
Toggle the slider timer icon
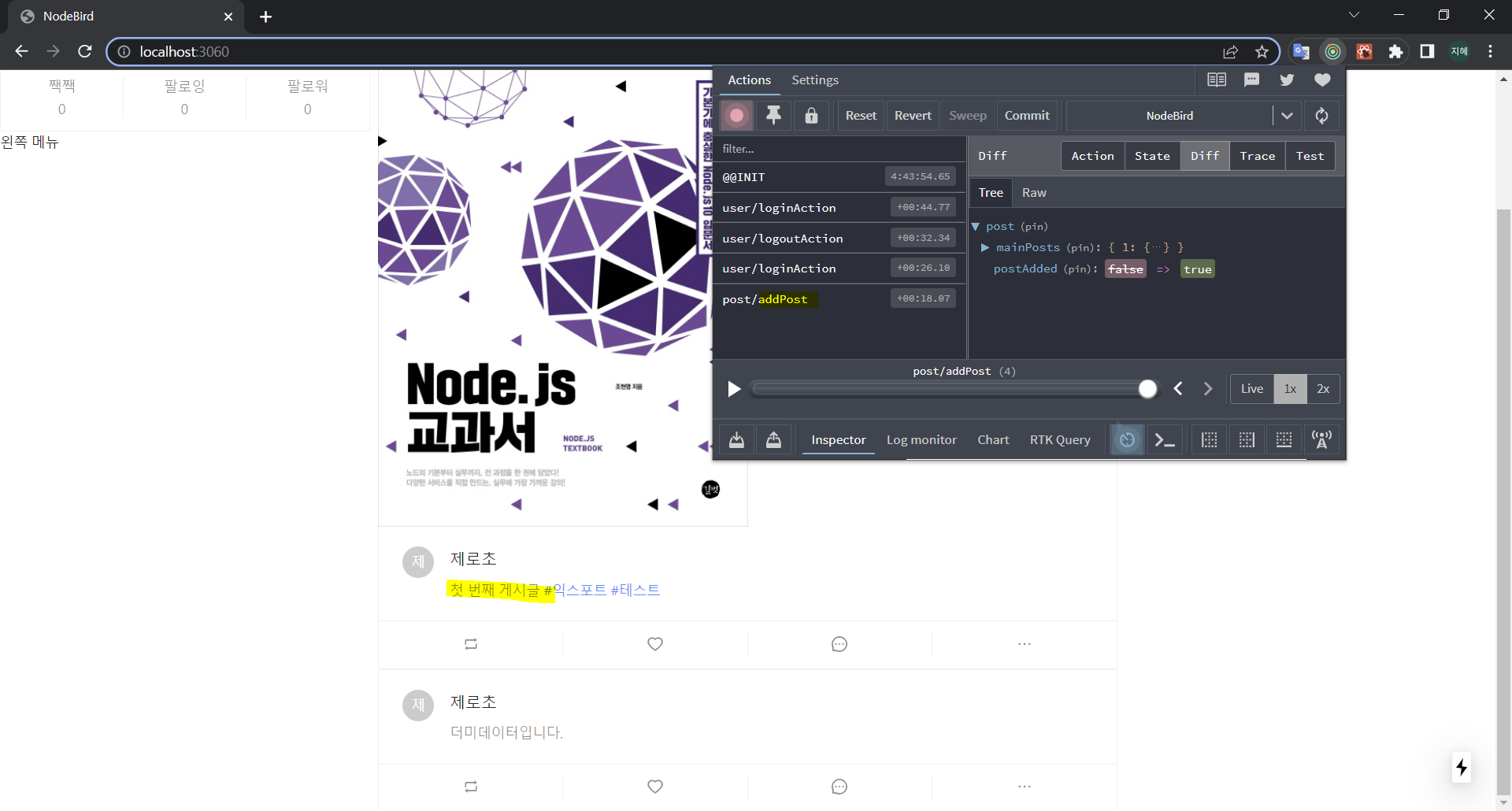[1127, 440]
